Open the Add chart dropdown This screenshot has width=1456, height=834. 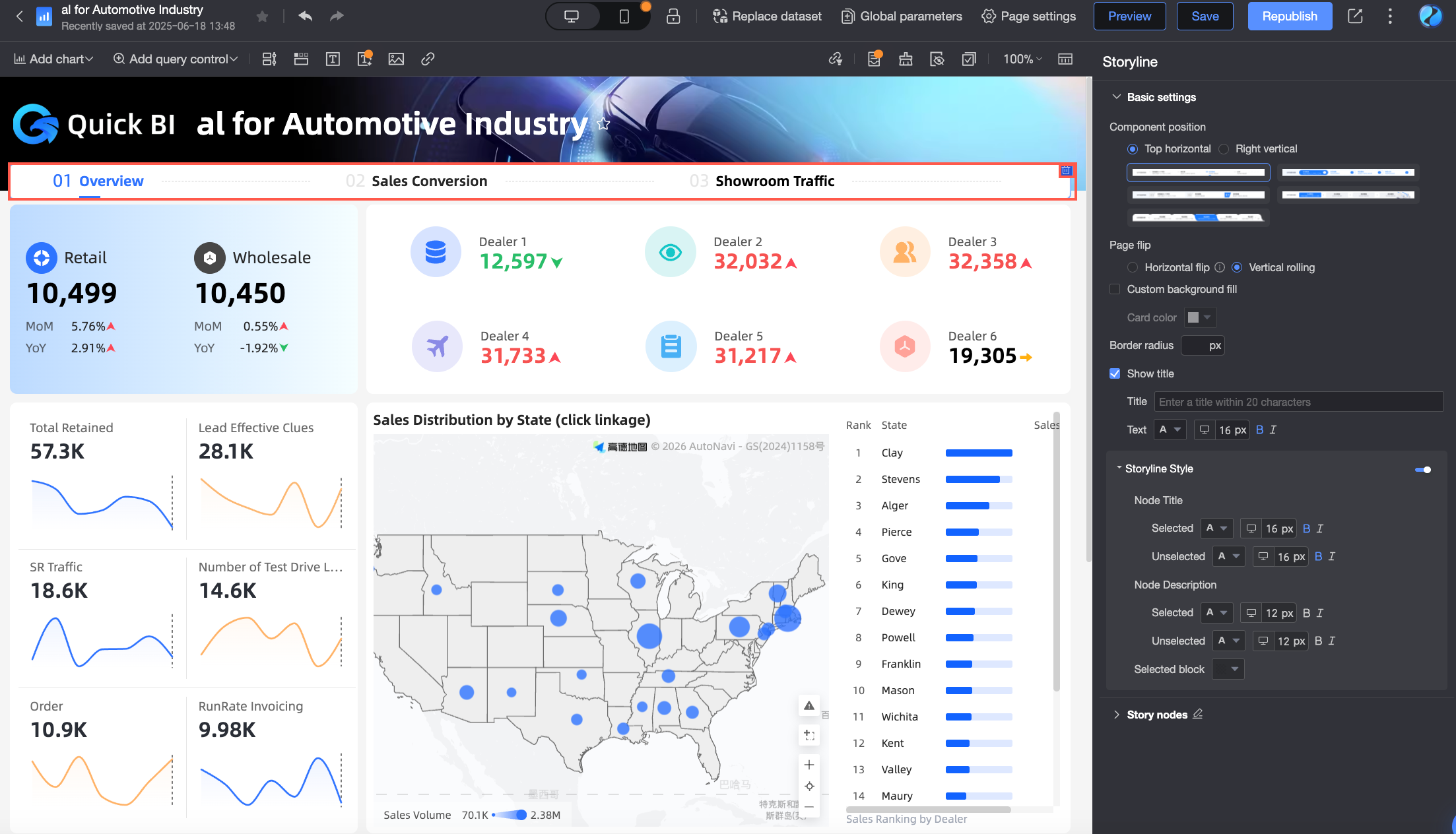point(53,59)
